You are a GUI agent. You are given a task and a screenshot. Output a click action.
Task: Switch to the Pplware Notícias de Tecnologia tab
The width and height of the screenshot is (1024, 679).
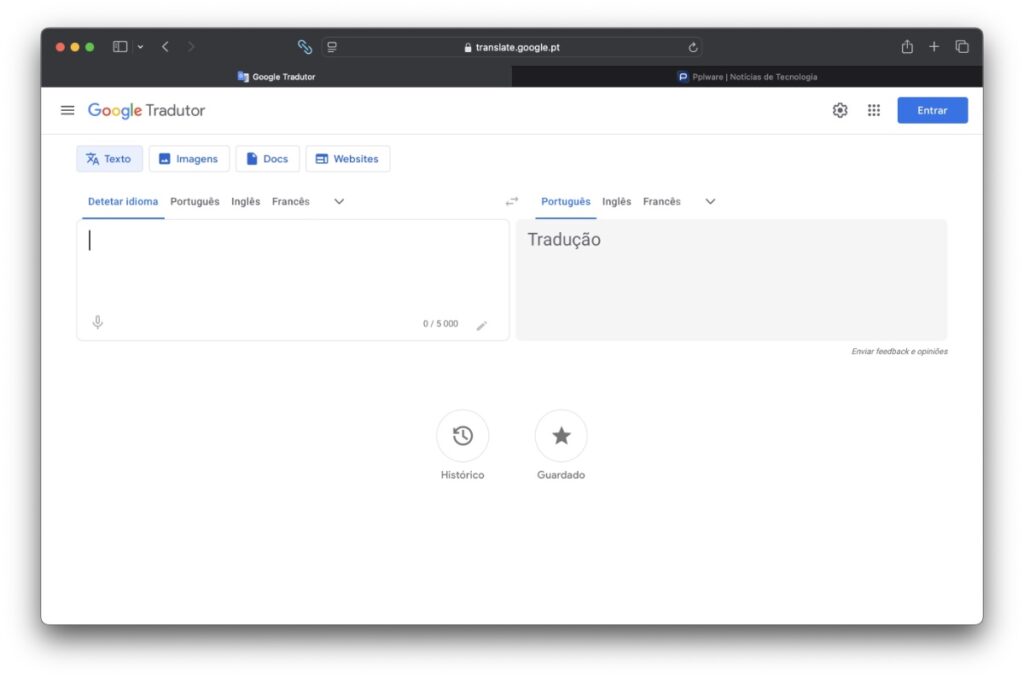(747, 76)
